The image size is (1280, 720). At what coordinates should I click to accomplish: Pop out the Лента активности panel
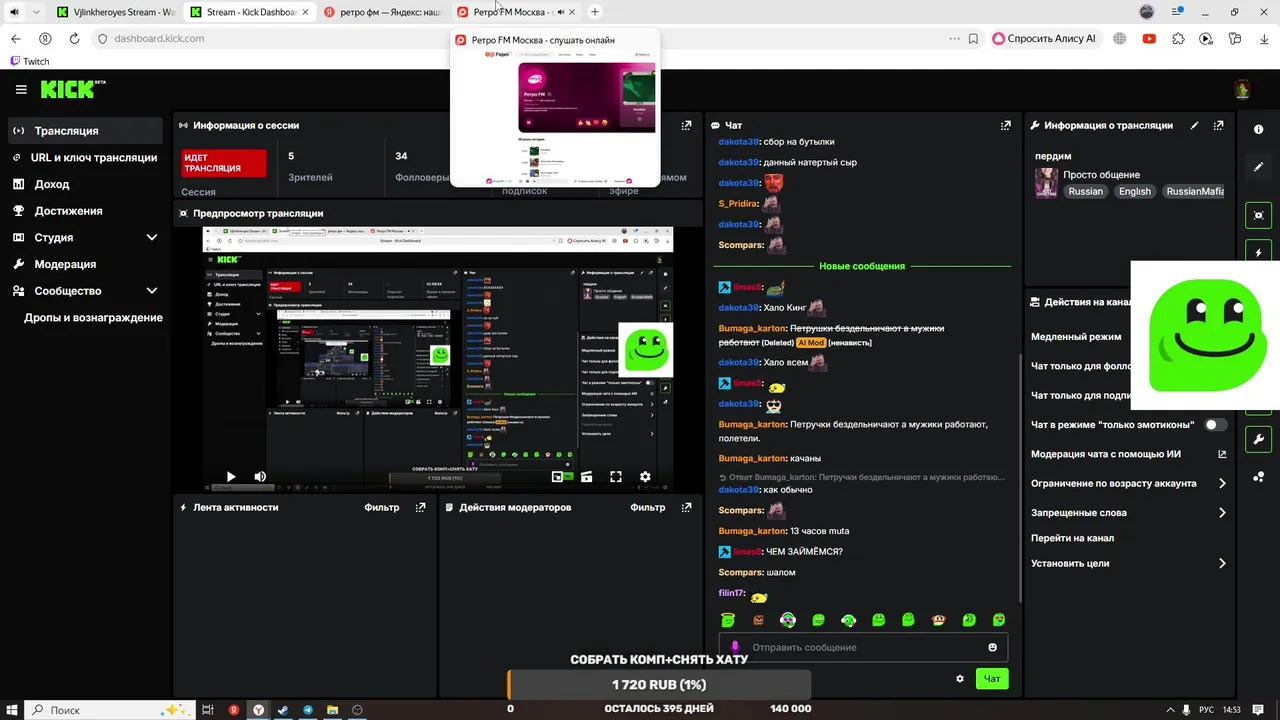(420, 507)
